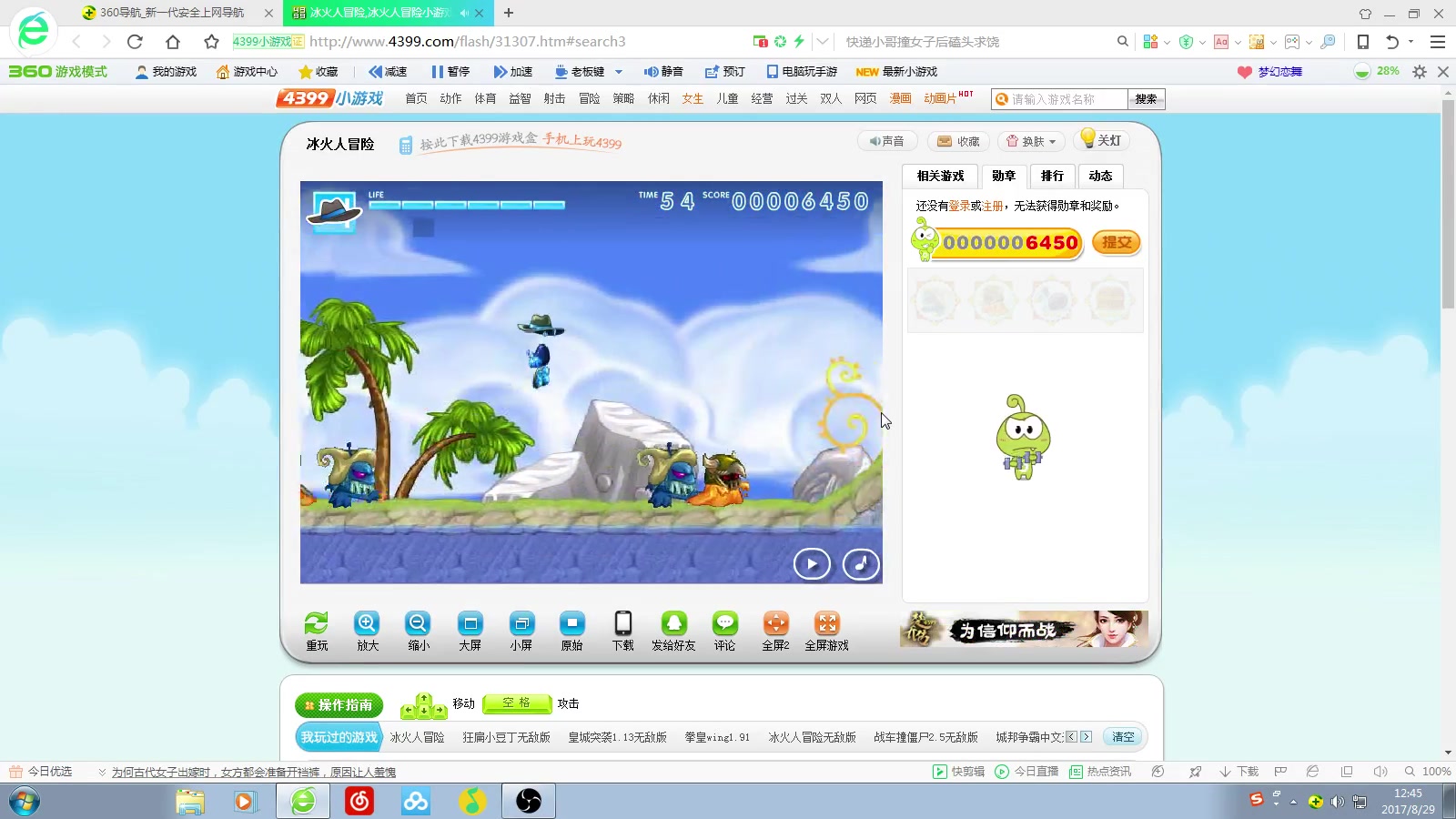Click the address bar search magnifier icon
This screenshot has height=819, width=1456.
coord(1123,42)
